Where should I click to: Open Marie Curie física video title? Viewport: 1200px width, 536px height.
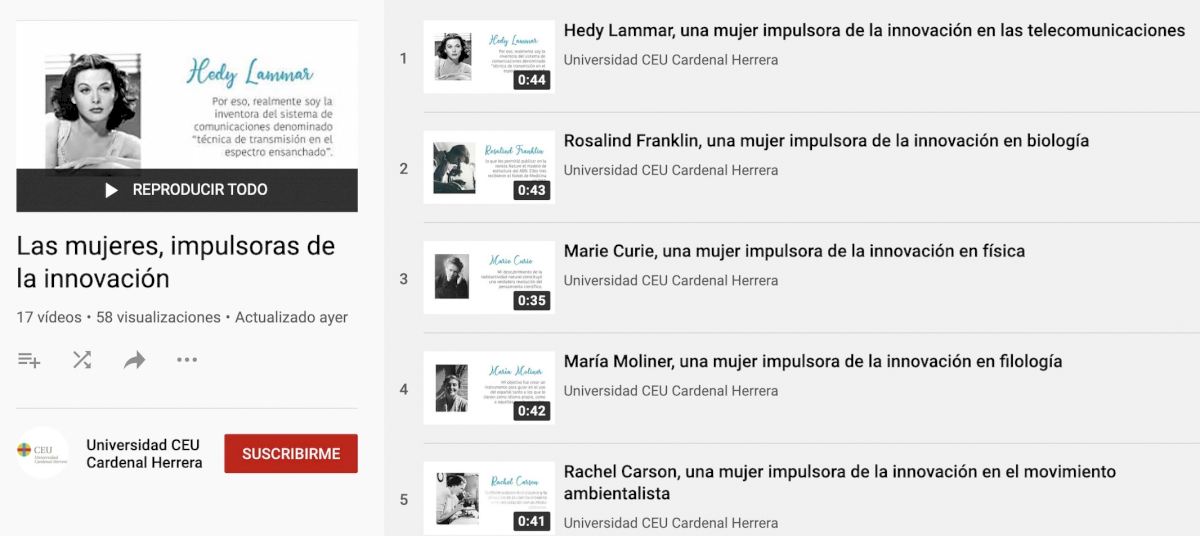(794, 251)
